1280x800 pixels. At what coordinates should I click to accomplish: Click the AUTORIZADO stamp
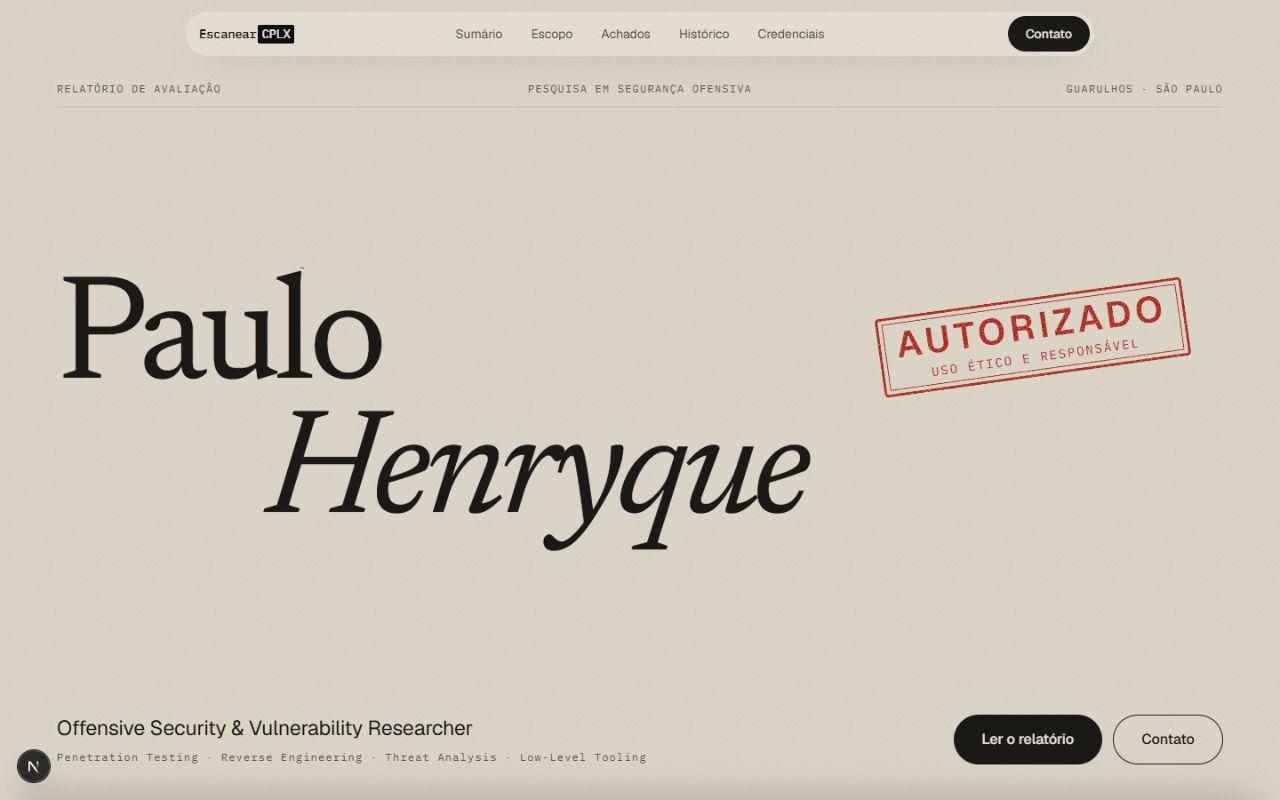click(1032, 337)
